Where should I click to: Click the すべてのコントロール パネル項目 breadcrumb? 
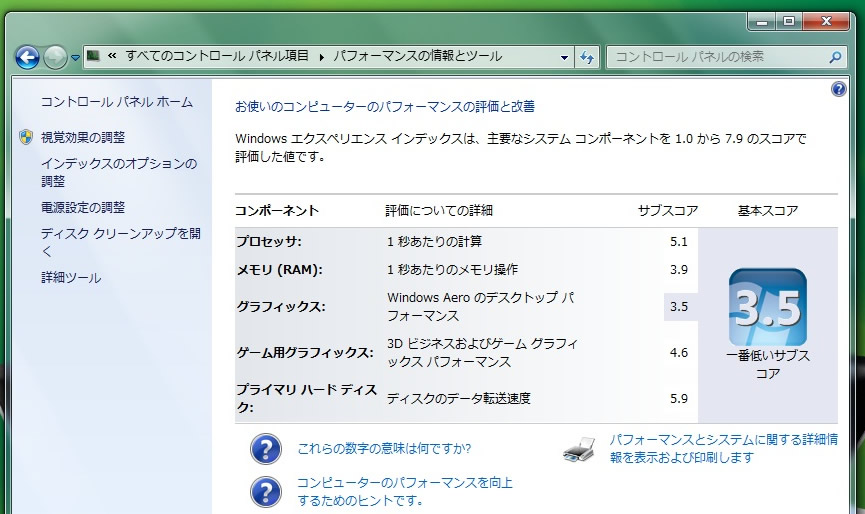coord(217,56)
